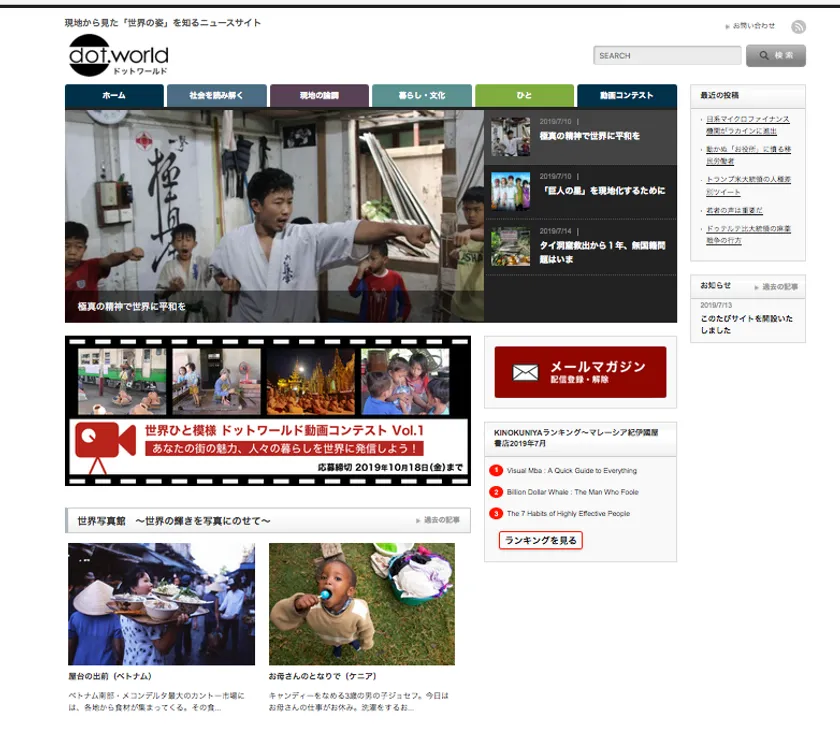Click the Vietnam street stall photo

pyautogui.click(x=161, y=604)
